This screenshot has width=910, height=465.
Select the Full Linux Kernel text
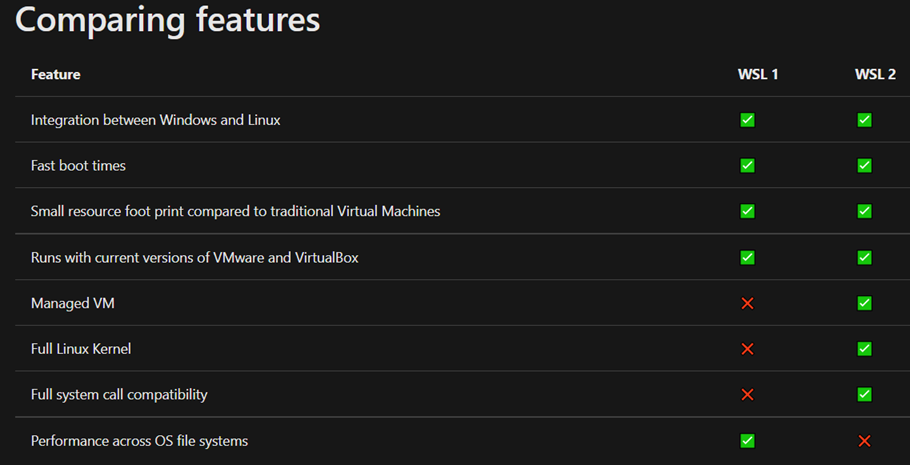coord(81,349)
